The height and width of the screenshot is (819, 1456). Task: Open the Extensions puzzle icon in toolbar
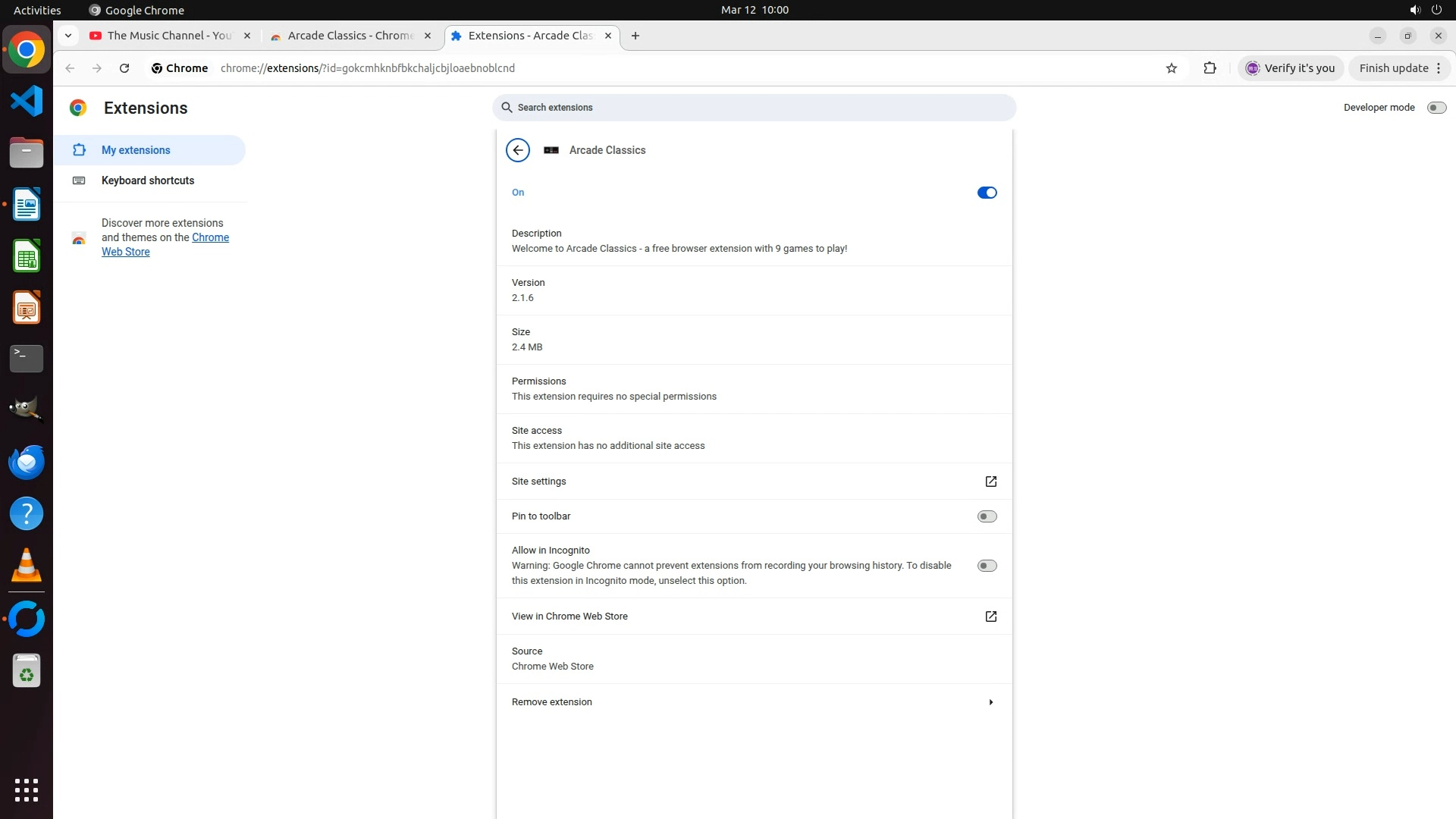click(1210, 68)
